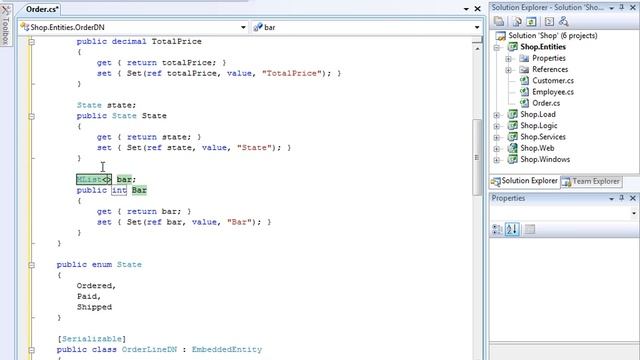Expand the Shop.Services project
The image size is (640, 360).
497,138
